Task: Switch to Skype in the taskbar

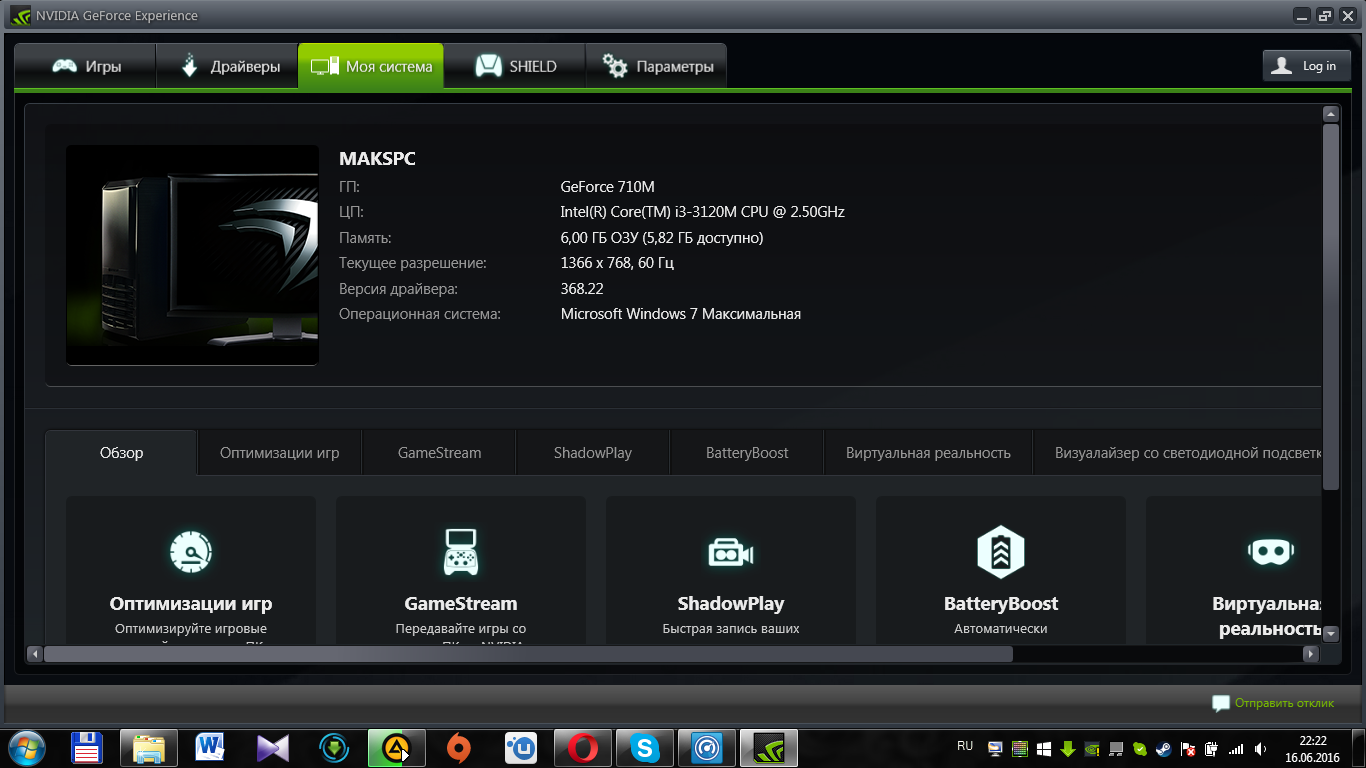Action: 645,748
